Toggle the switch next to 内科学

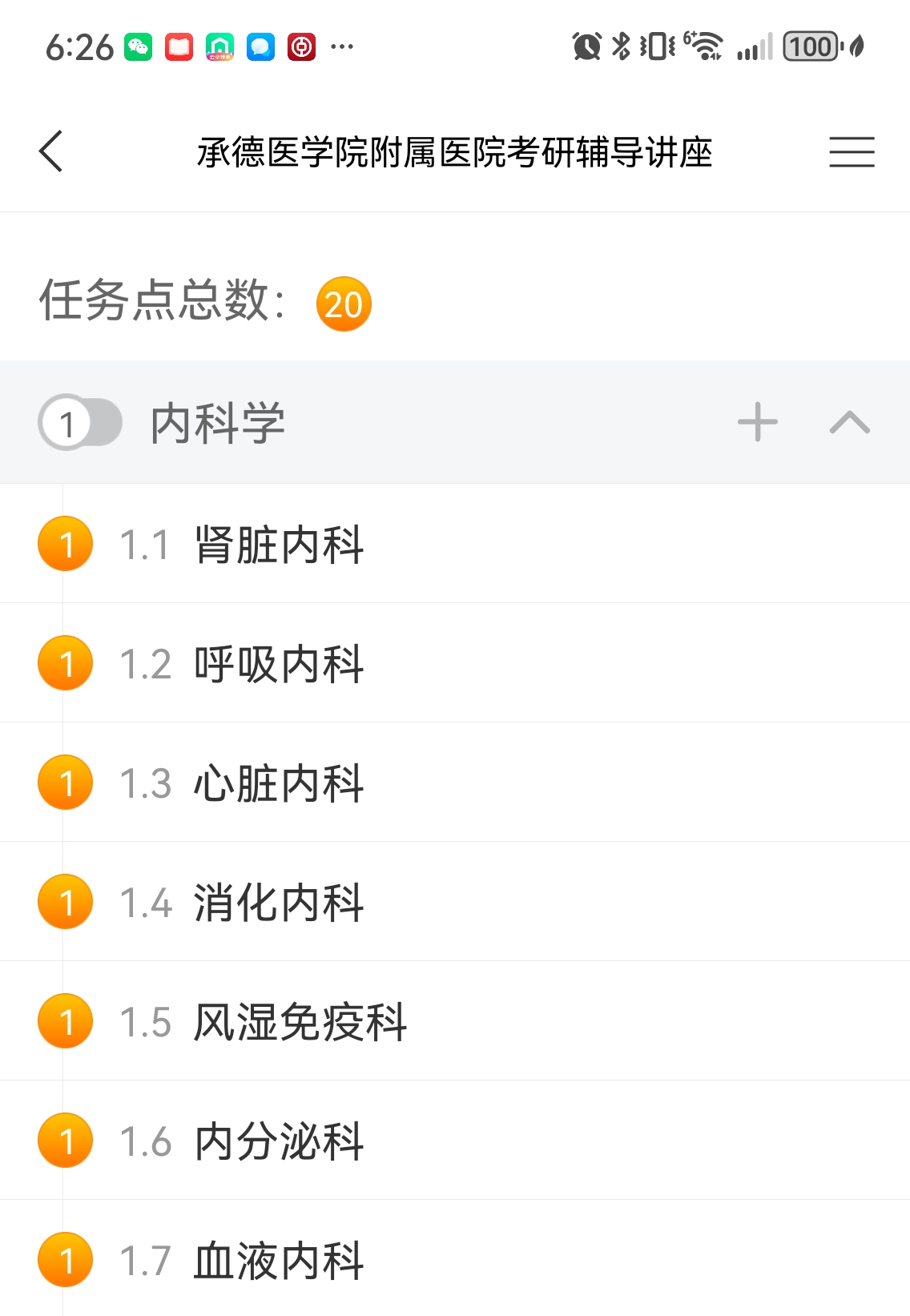pos(80,422)
